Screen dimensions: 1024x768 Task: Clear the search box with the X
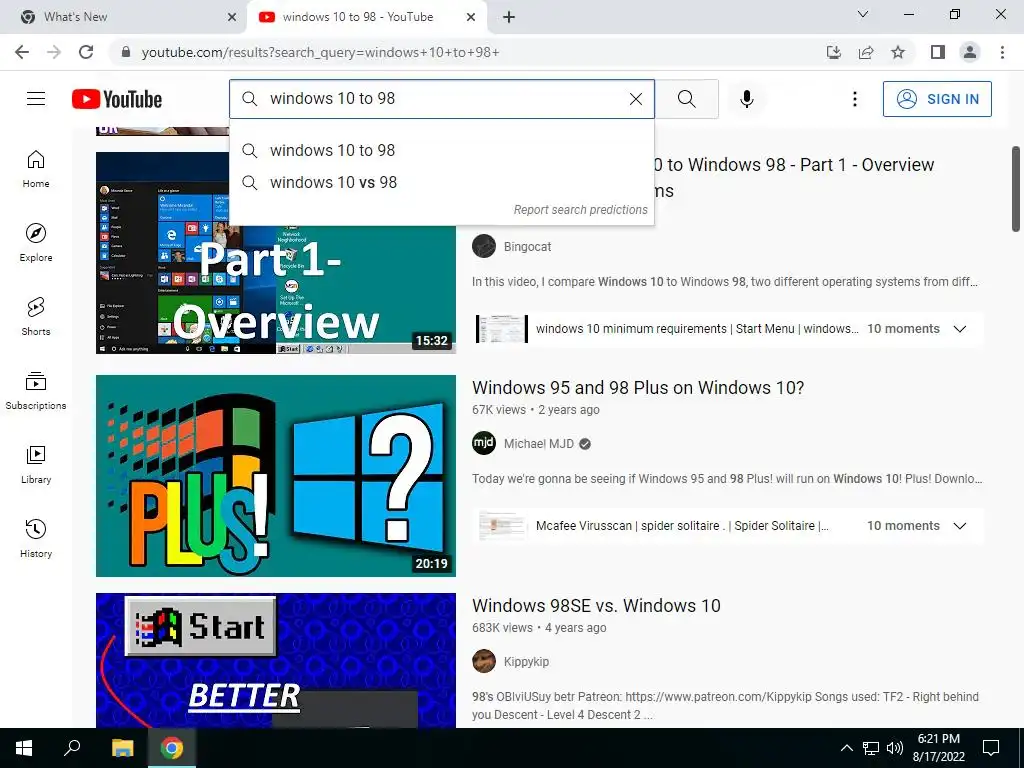point(635,99)
